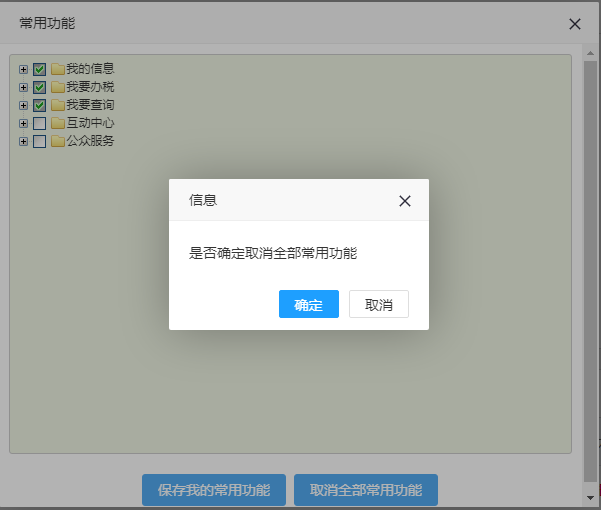Screen dimensions: 601x510
Task: Click the 互动中心 folder icon
Action: [57, 123]
